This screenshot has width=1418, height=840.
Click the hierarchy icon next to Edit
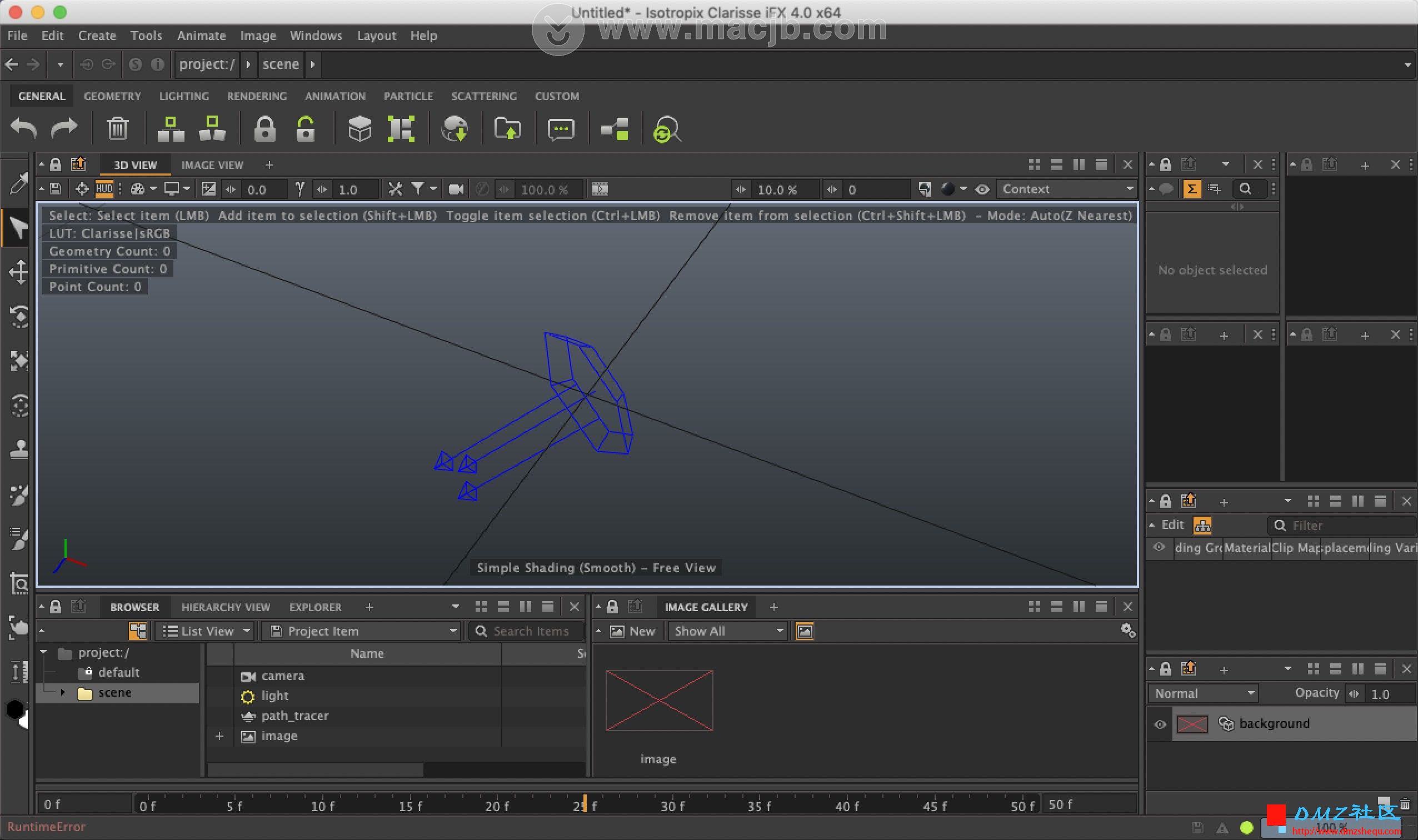click(x=1202, y=526)
